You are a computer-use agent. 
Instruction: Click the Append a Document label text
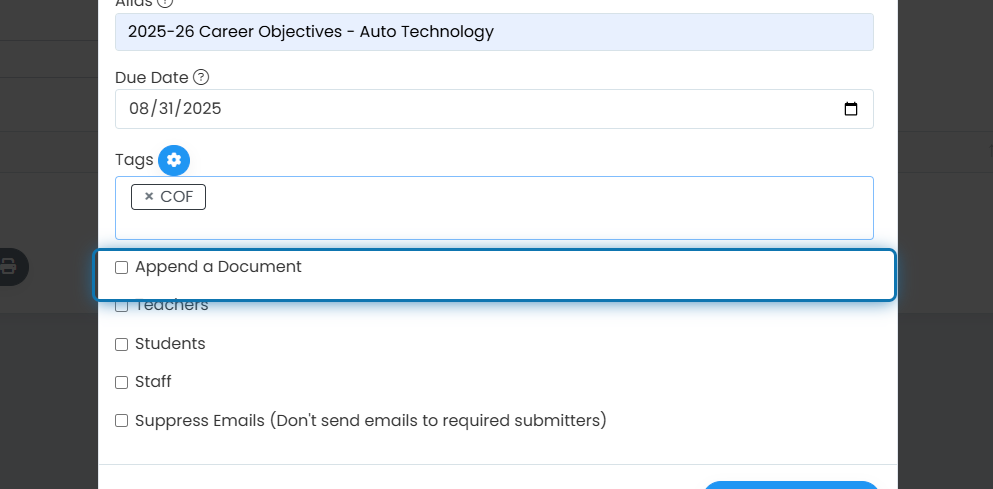tap(218, 267)
